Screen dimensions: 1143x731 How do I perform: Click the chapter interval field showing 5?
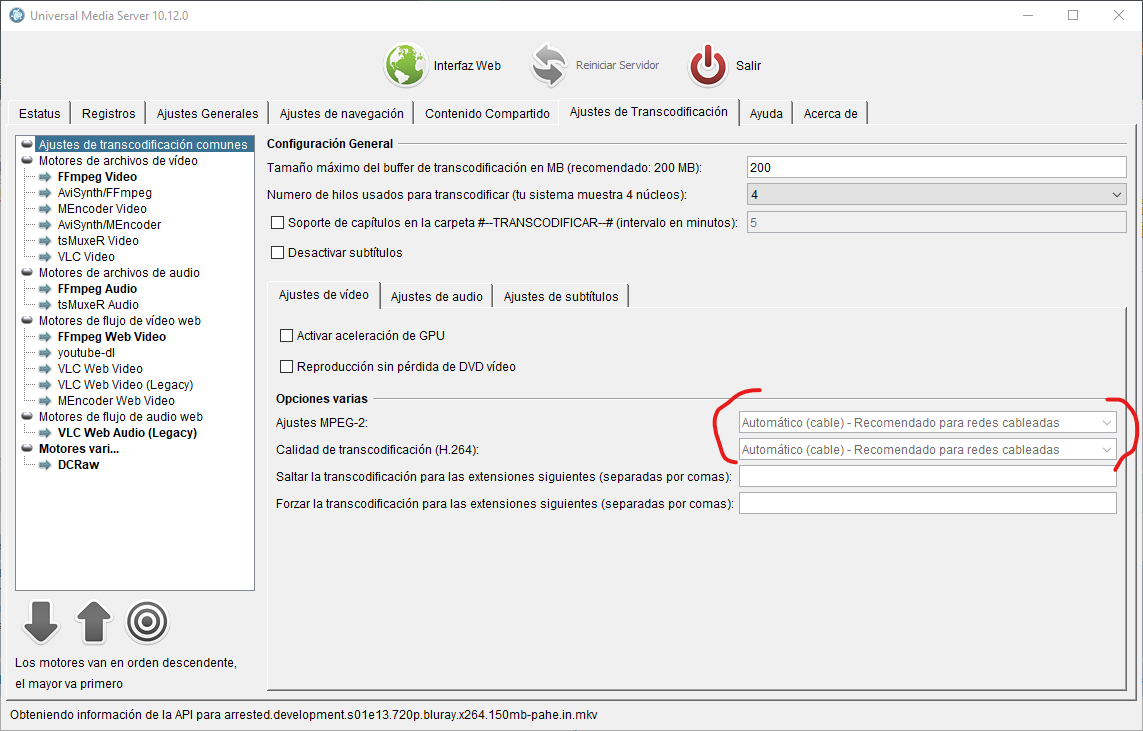tap(937, 222)
